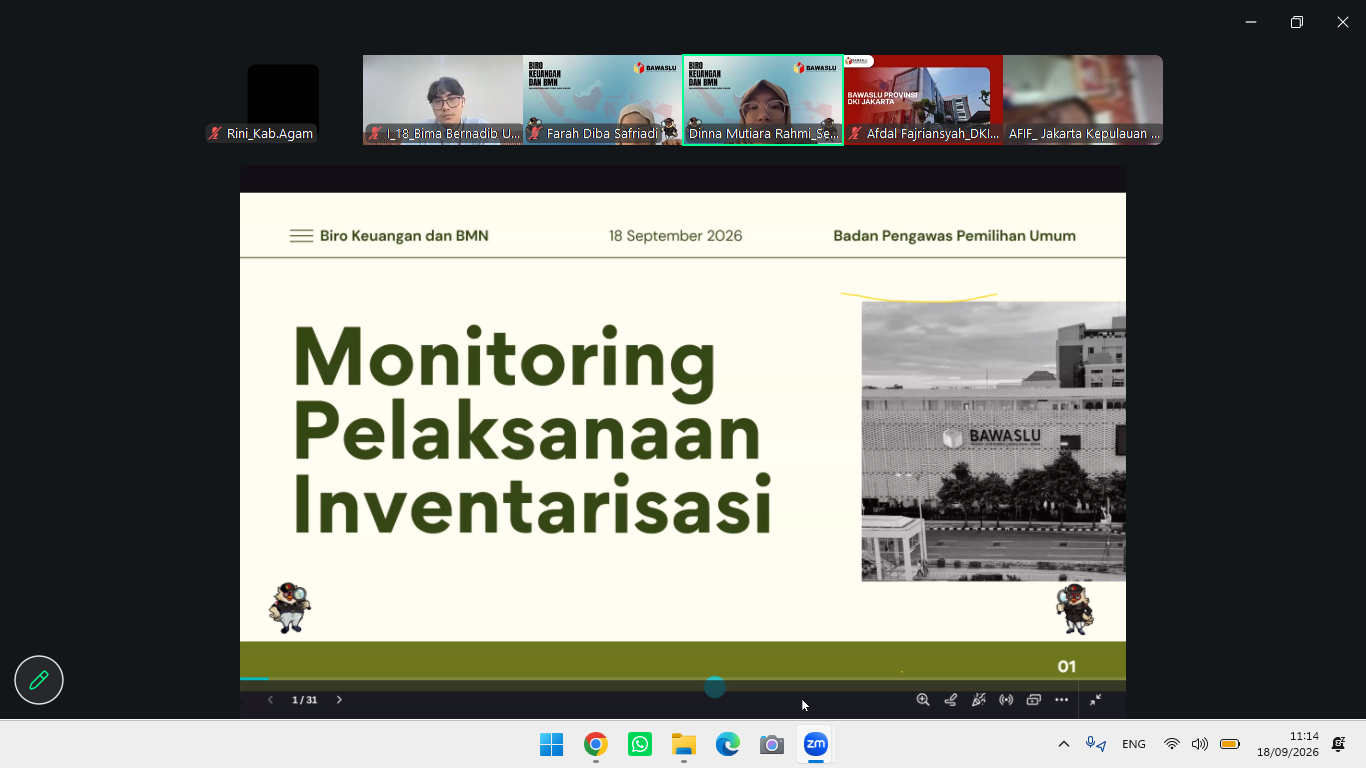Open WhatsApp from the taskbar
1366x768 pixels.
(640, 744)
